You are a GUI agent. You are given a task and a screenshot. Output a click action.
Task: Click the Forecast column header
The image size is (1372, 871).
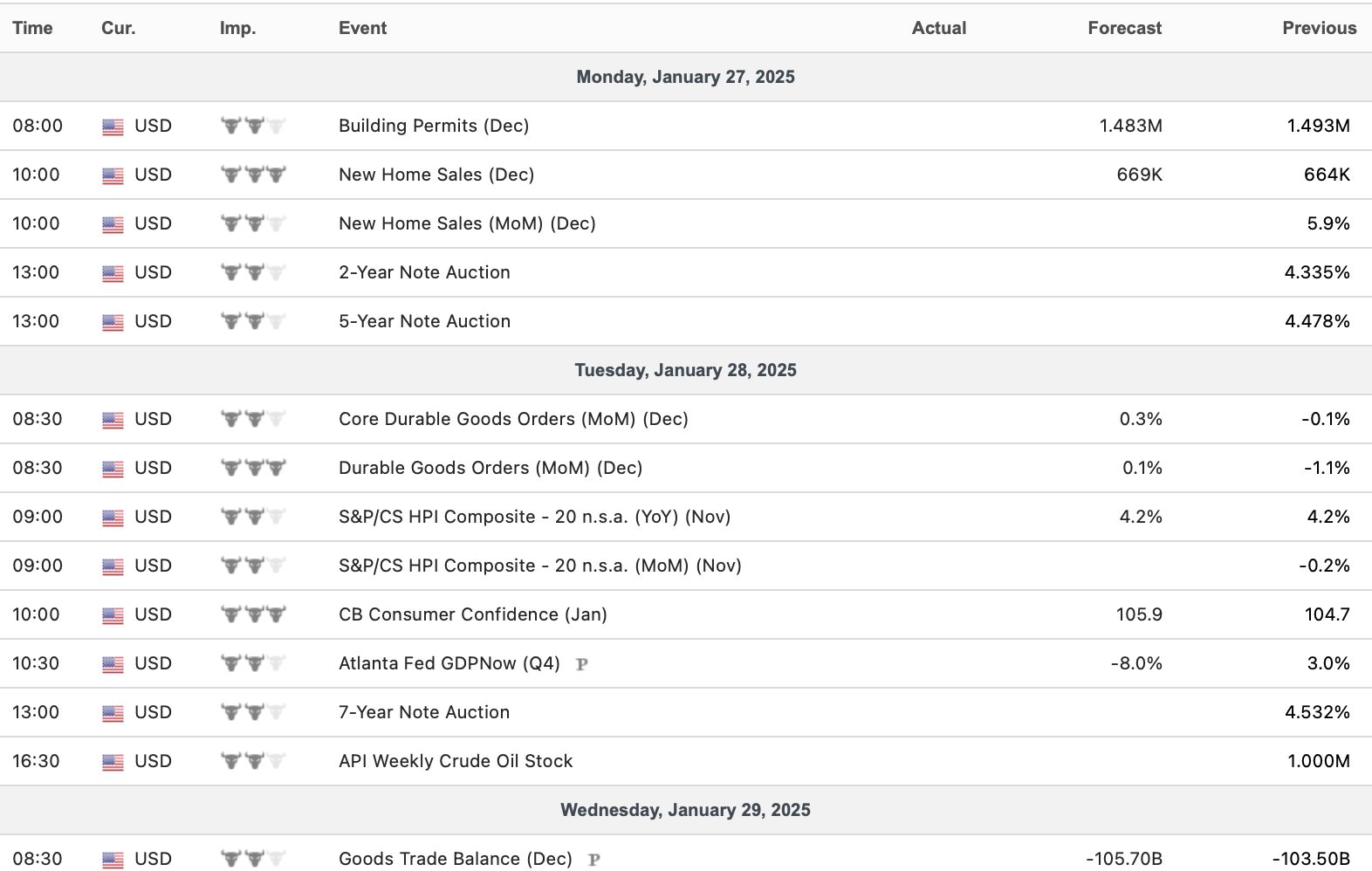point(1124,28)
